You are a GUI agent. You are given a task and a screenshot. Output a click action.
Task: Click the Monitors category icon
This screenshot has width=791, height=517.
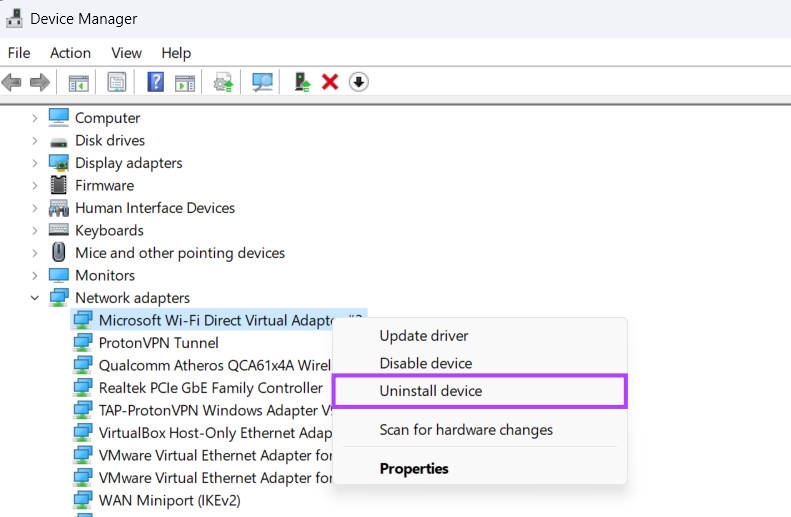pyautogui.click(x=59, y=275)
